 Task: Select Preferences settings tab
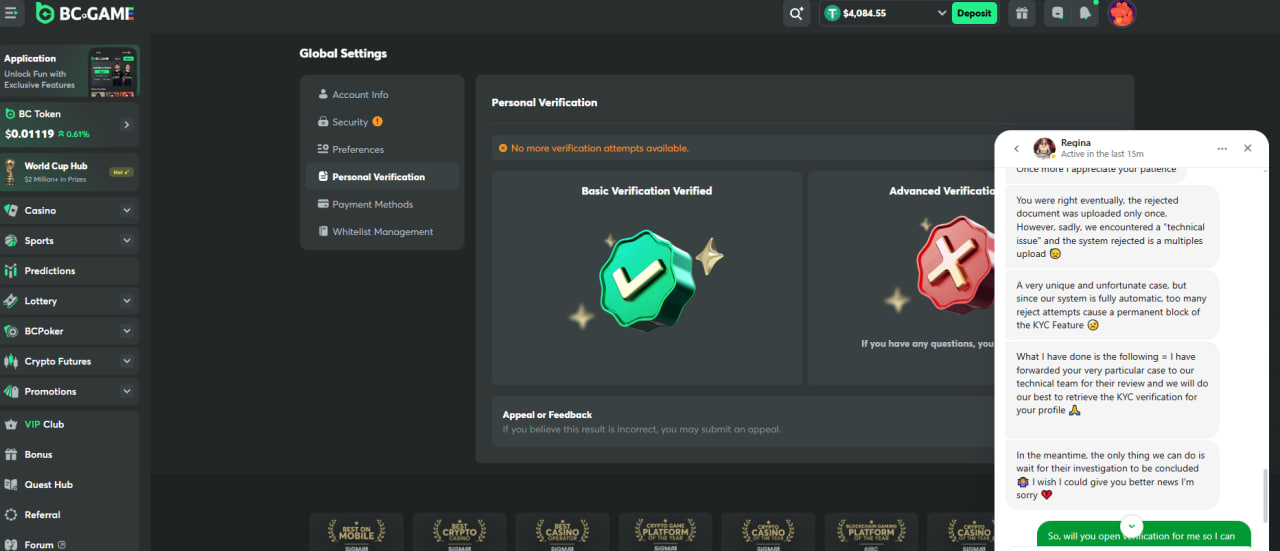click(382, 149)
